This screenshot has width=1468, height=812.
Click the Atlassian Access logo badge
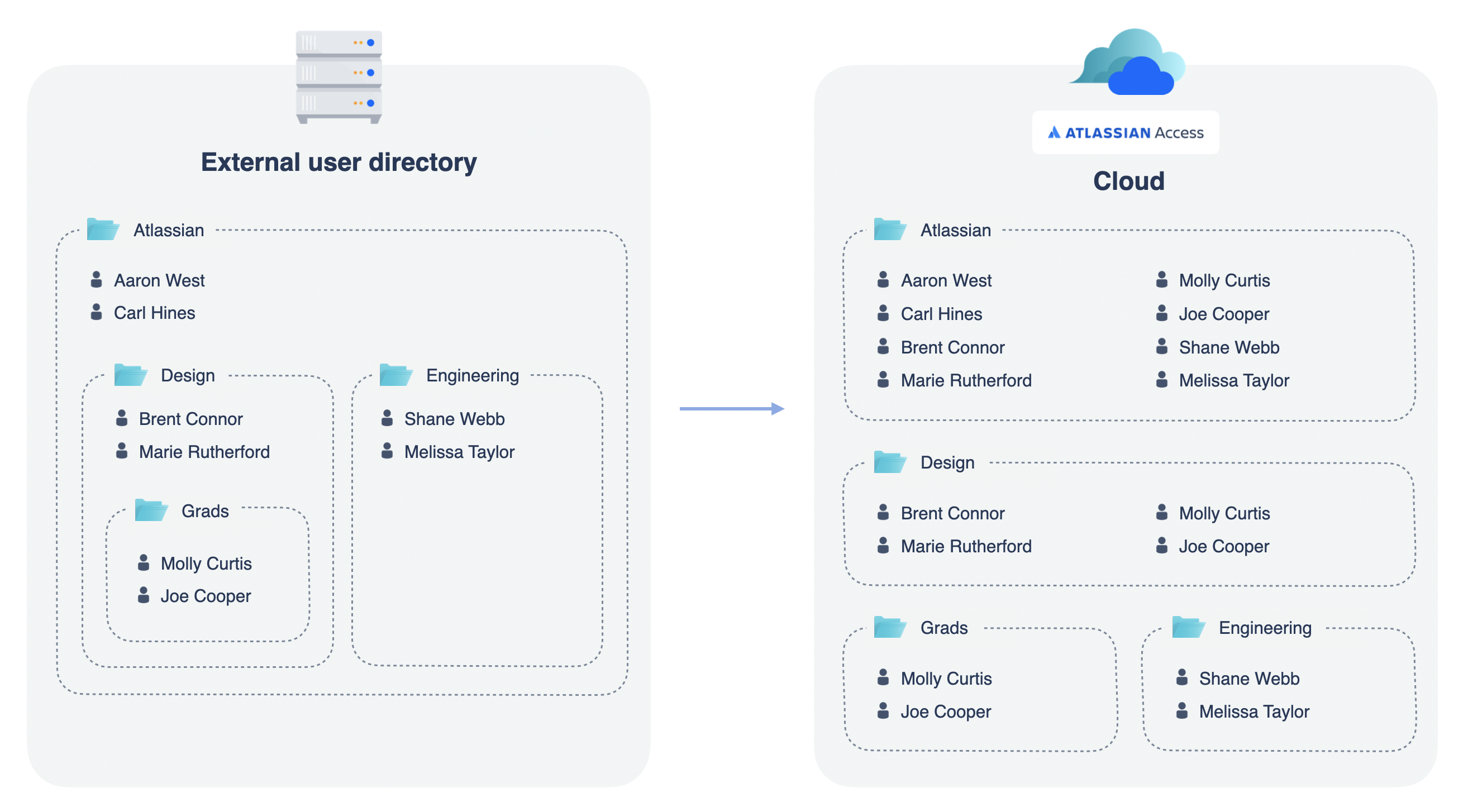(x=1125, y=132)
